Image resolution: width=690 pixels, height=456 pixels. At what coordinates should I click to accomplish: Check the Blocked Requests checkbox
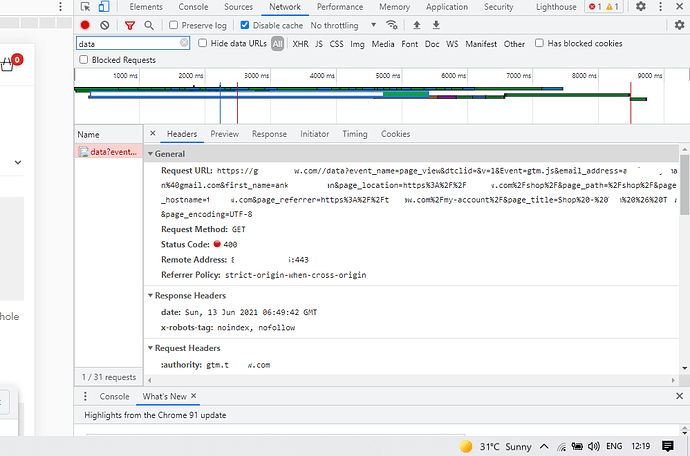84,59
